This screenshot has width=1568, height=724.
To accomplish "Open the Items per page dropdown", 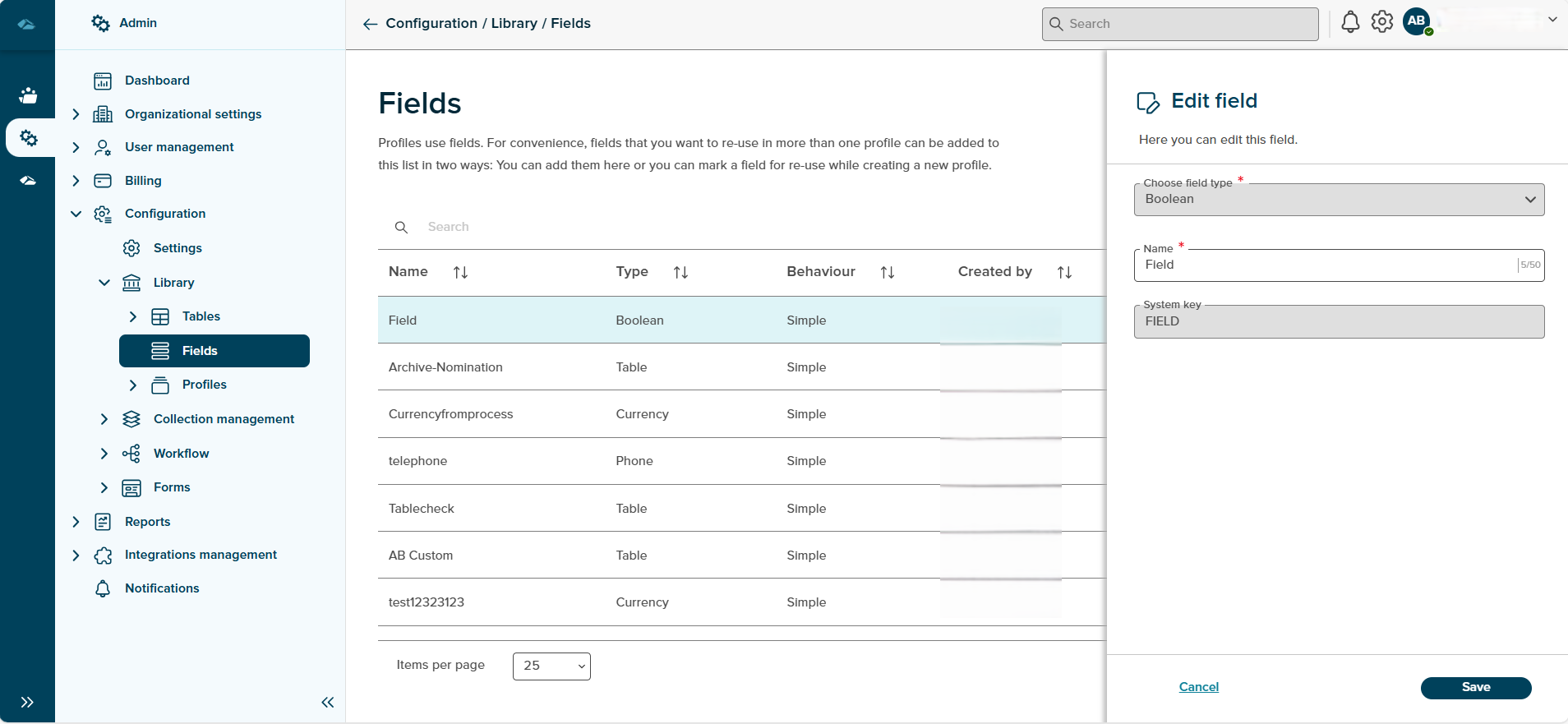I will [x=551, y=666].
